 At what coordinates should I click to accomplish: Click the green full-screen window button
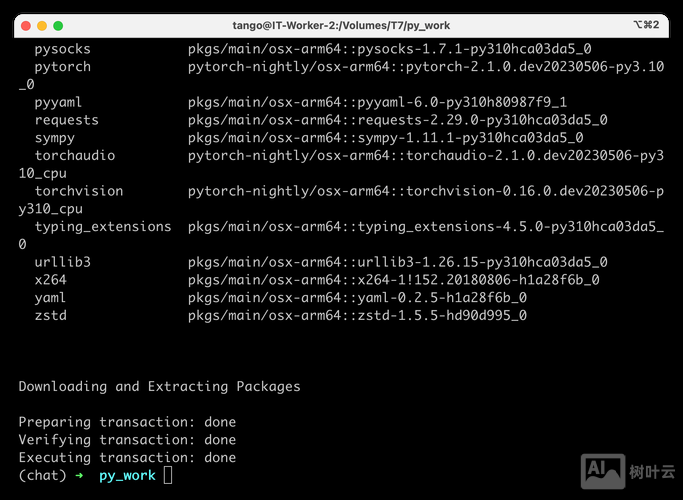59,25
